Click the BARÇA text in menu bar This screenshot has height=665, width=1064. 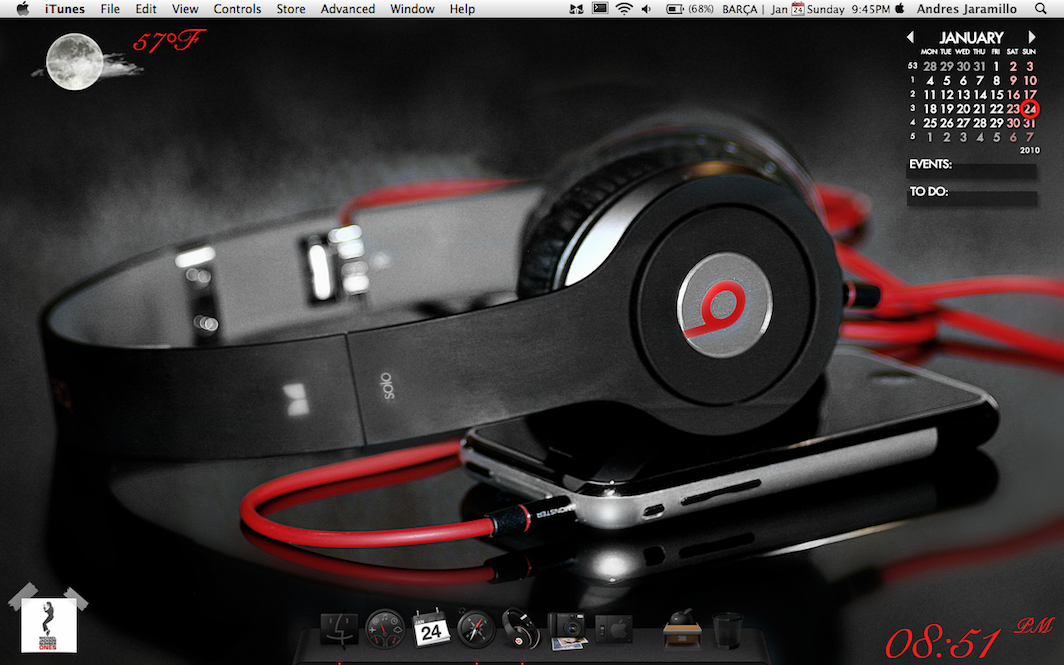[x=740, y=9]
